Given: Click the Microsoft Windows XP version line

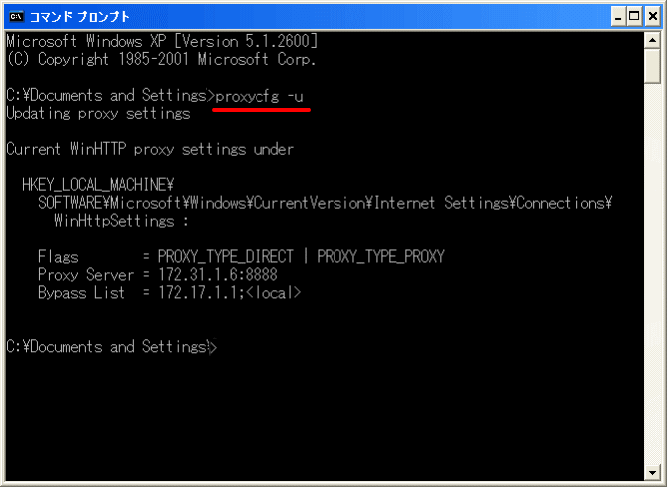Looking at the screenshot, I should [x=162, y=41].
